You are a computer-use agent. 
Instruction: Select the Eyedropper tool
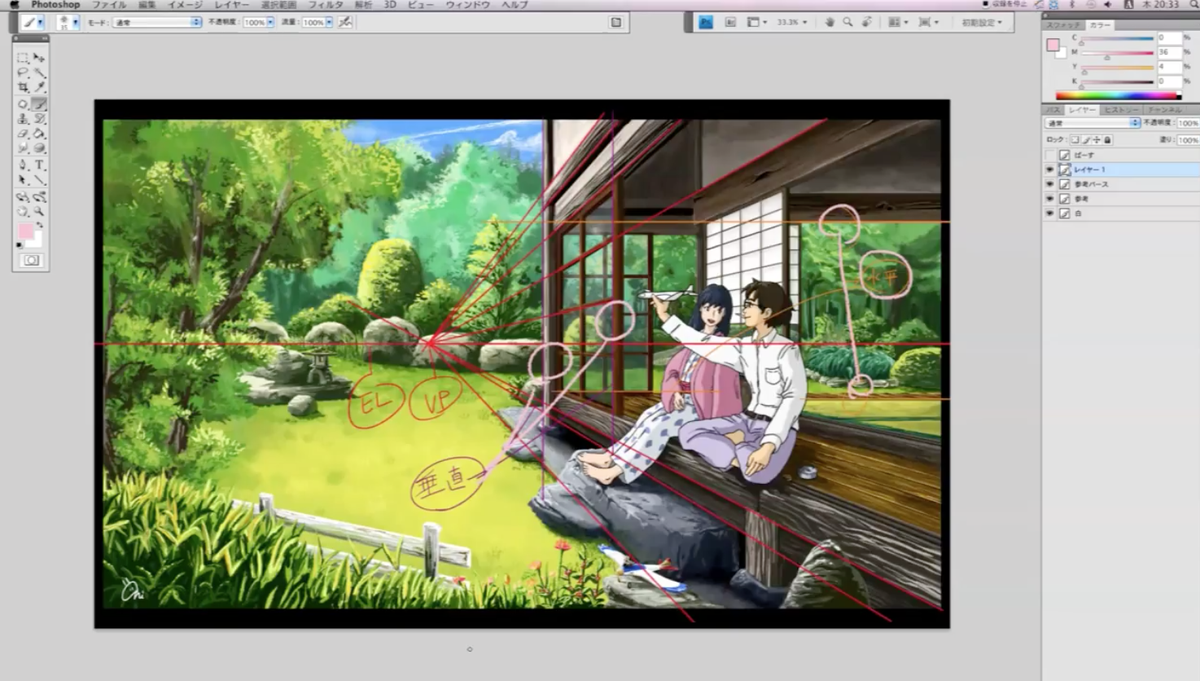tap(39, 87)
